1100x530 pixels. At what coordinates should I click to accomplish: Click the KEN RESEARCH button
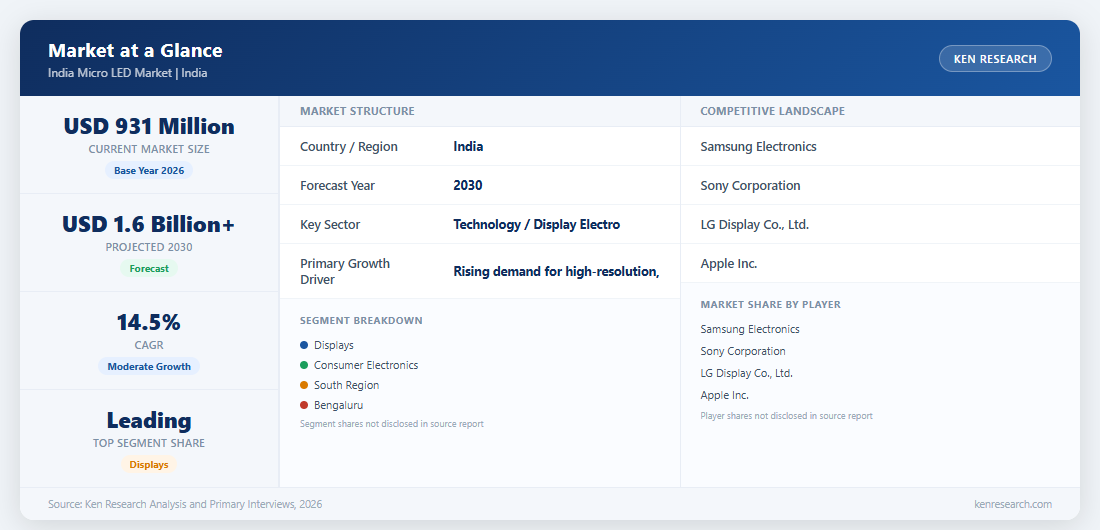995,59
